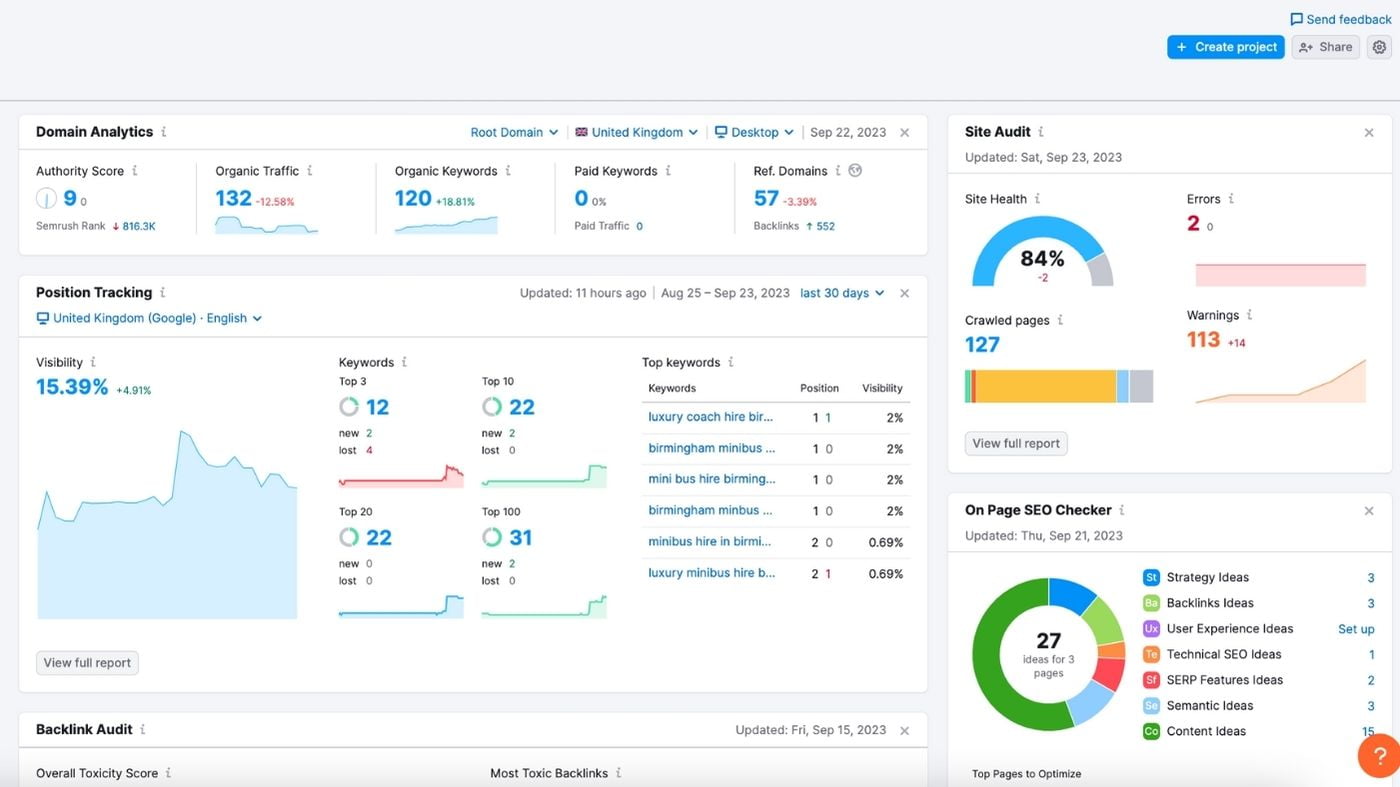The image size is (1400, 787).
Task: Close the Domain Analytics widget
Action: [904, 132]
